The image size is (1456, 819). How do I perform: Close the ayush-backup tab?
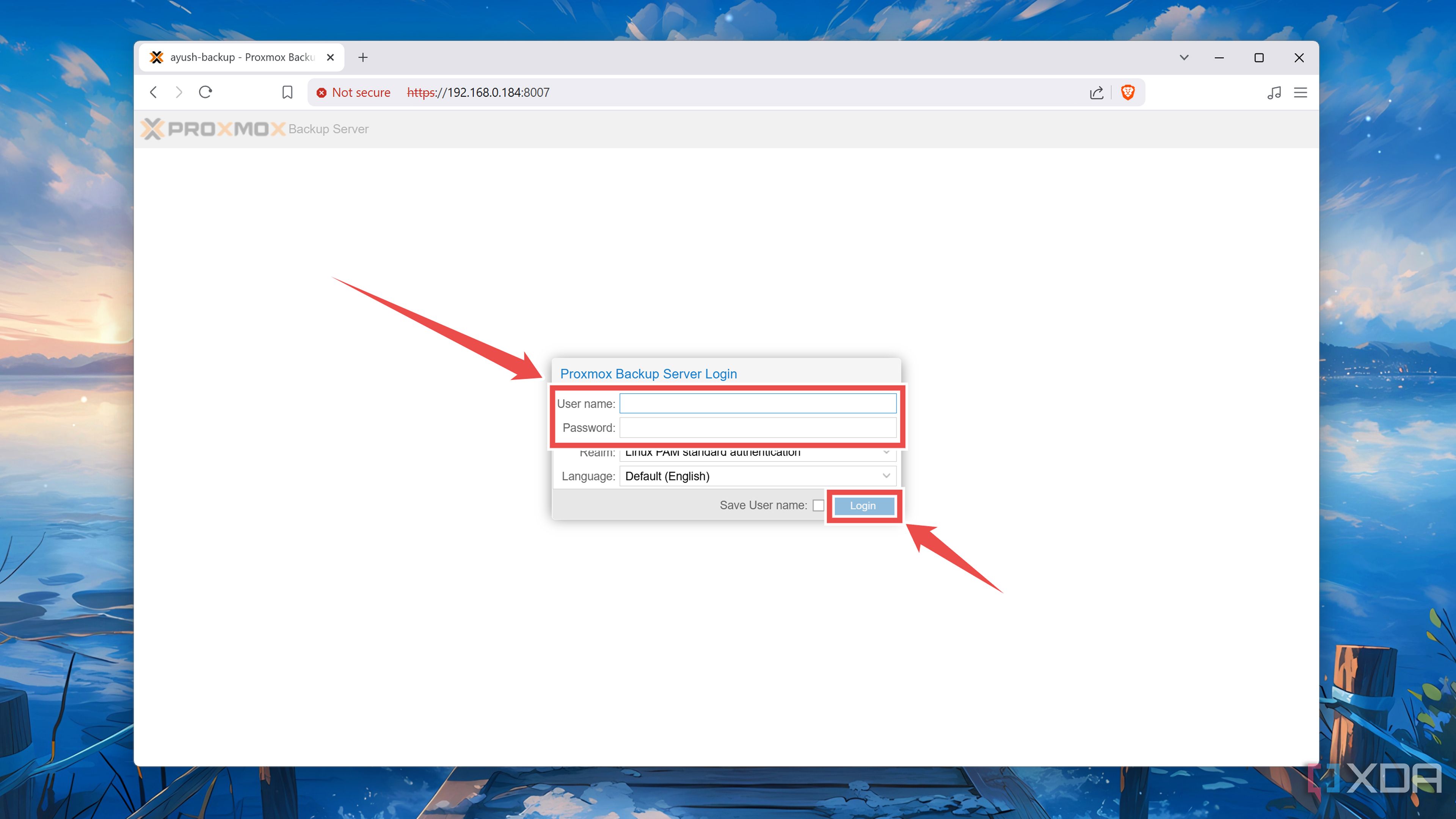click(x=331, y=58)
